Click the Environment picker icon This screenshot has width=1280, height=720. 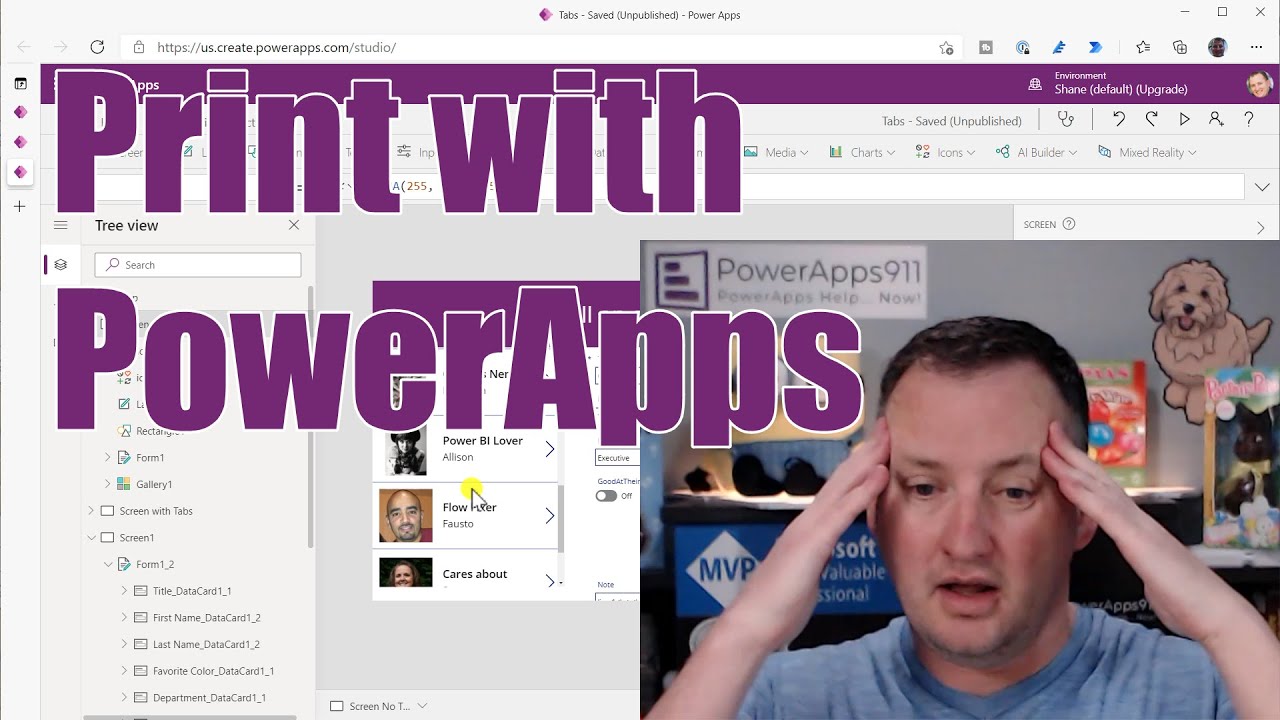(1035, 84)
